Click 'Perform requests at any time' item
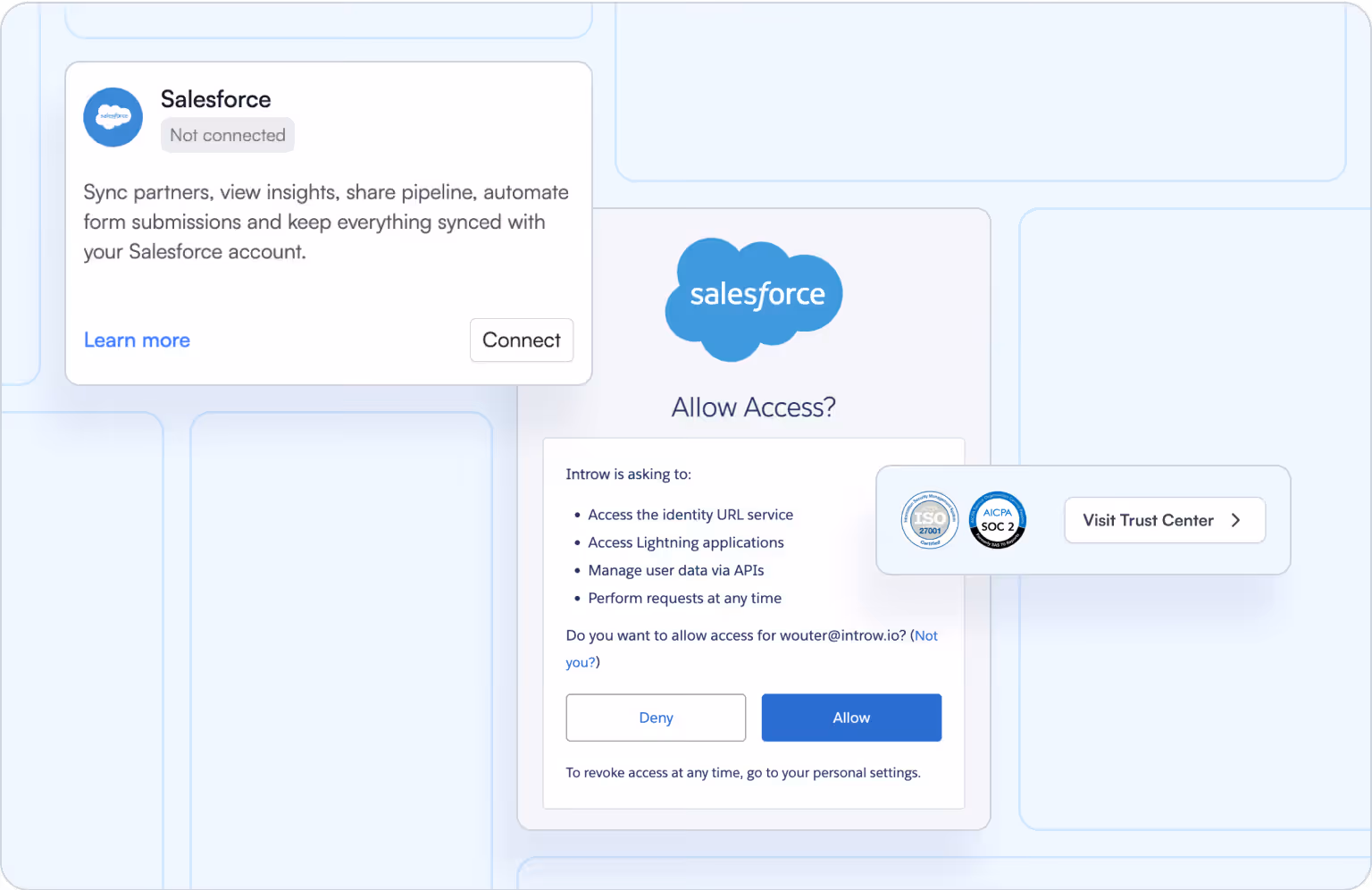The width and height of the screenshot is (1372, 890). point(685,598)
